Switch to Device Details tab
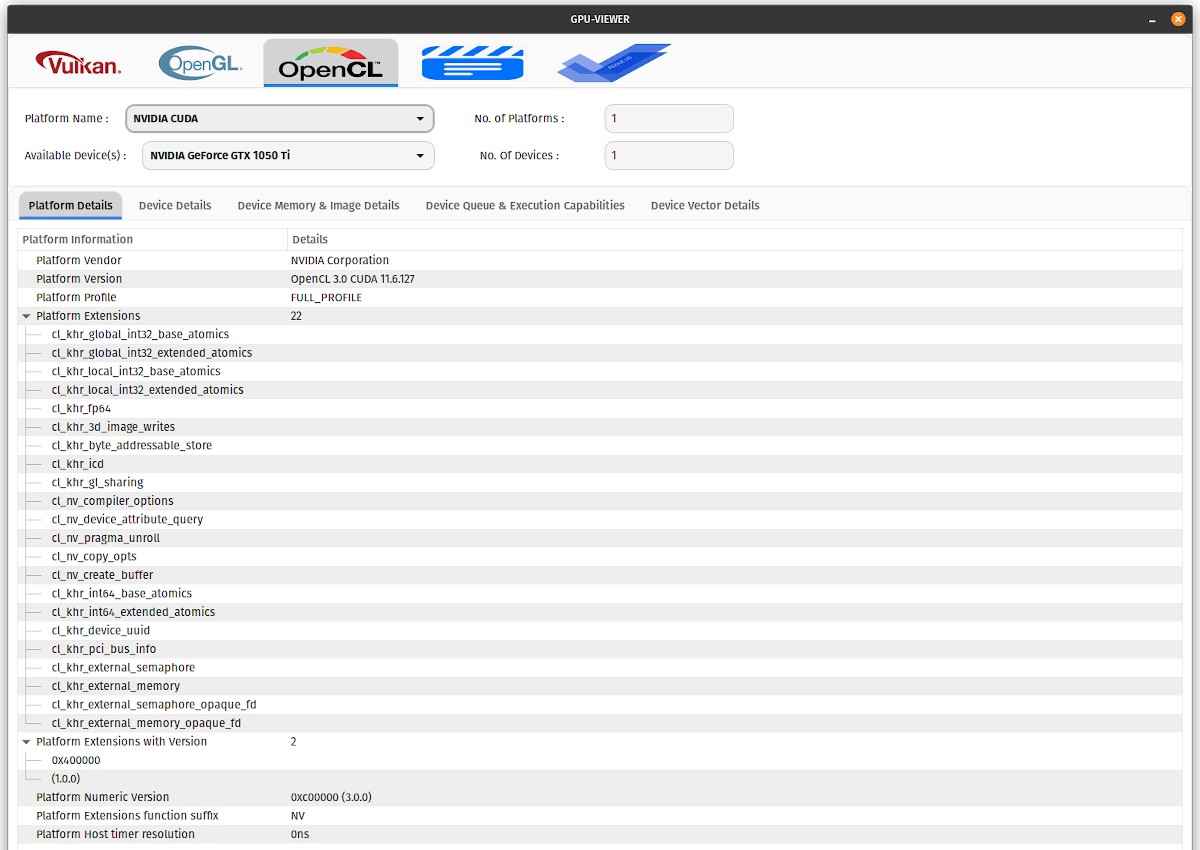Image resolution: width=1200 pixels, height=850 pixels. point(175,205)
